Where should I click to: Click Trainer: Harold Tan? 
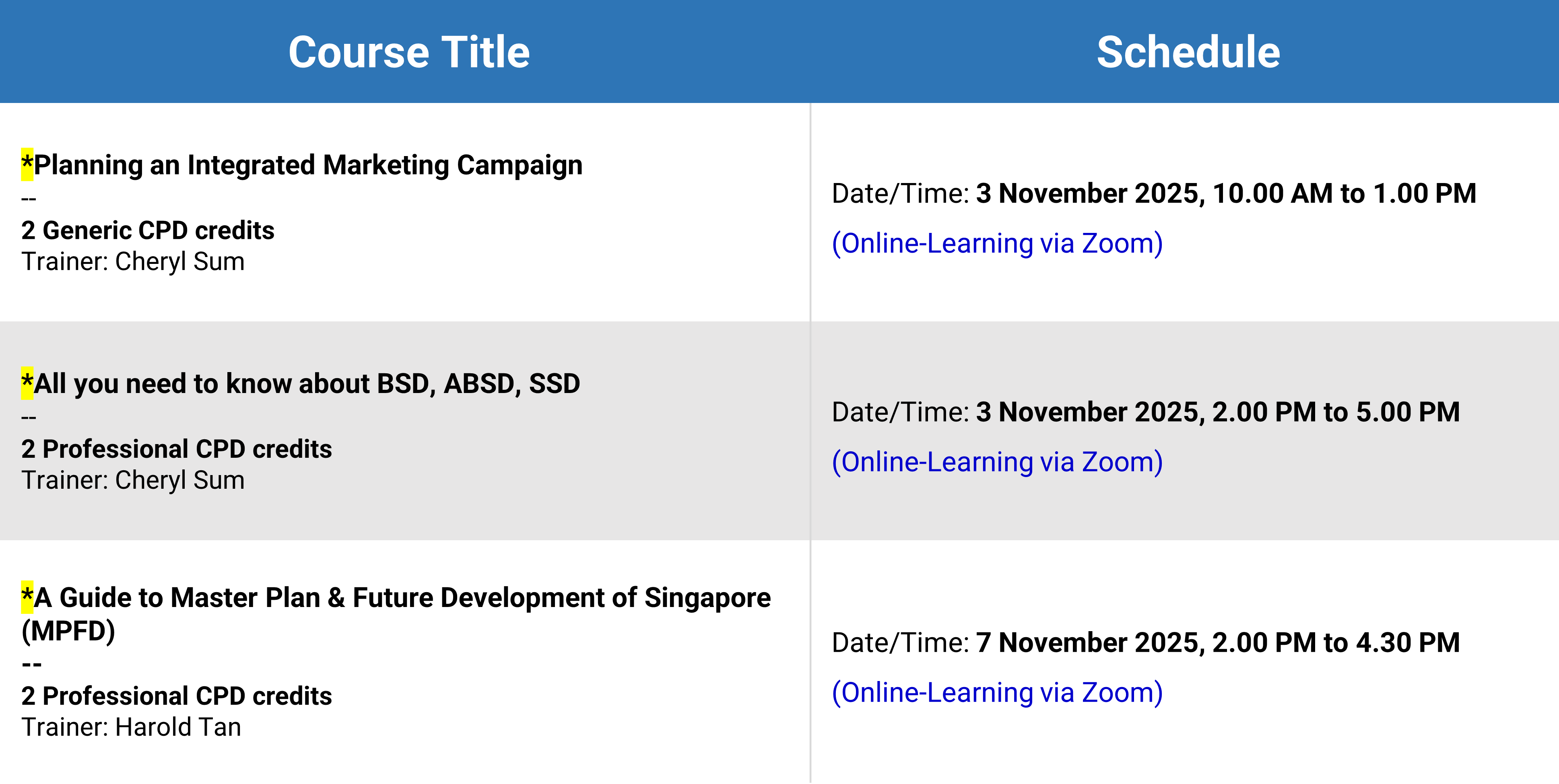[131, 727]
